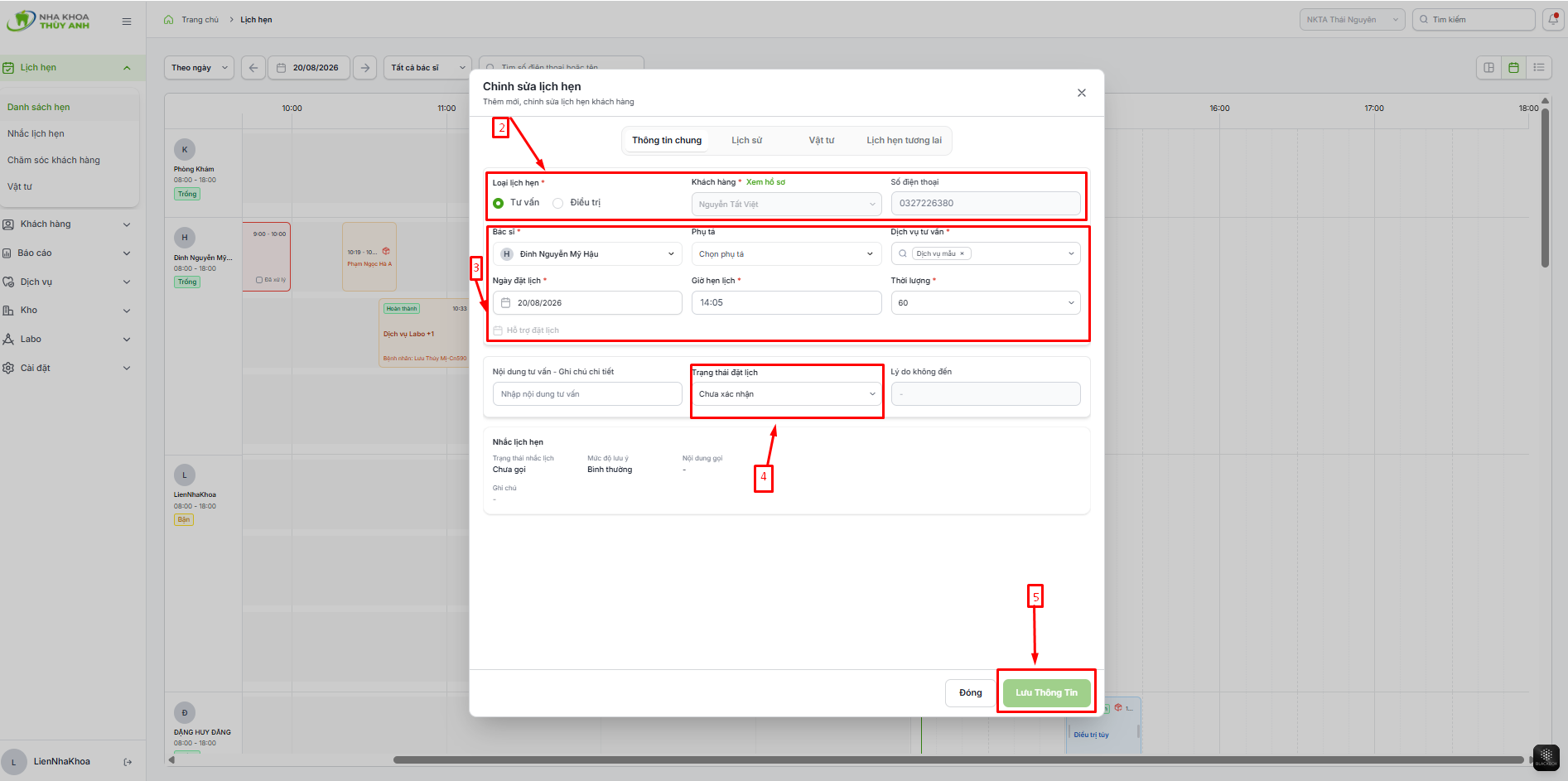The width and height of the screenshot is (1568, 781).
Task: Click the Lưu Thông Tin button
Action: (x=1046, y=693)
